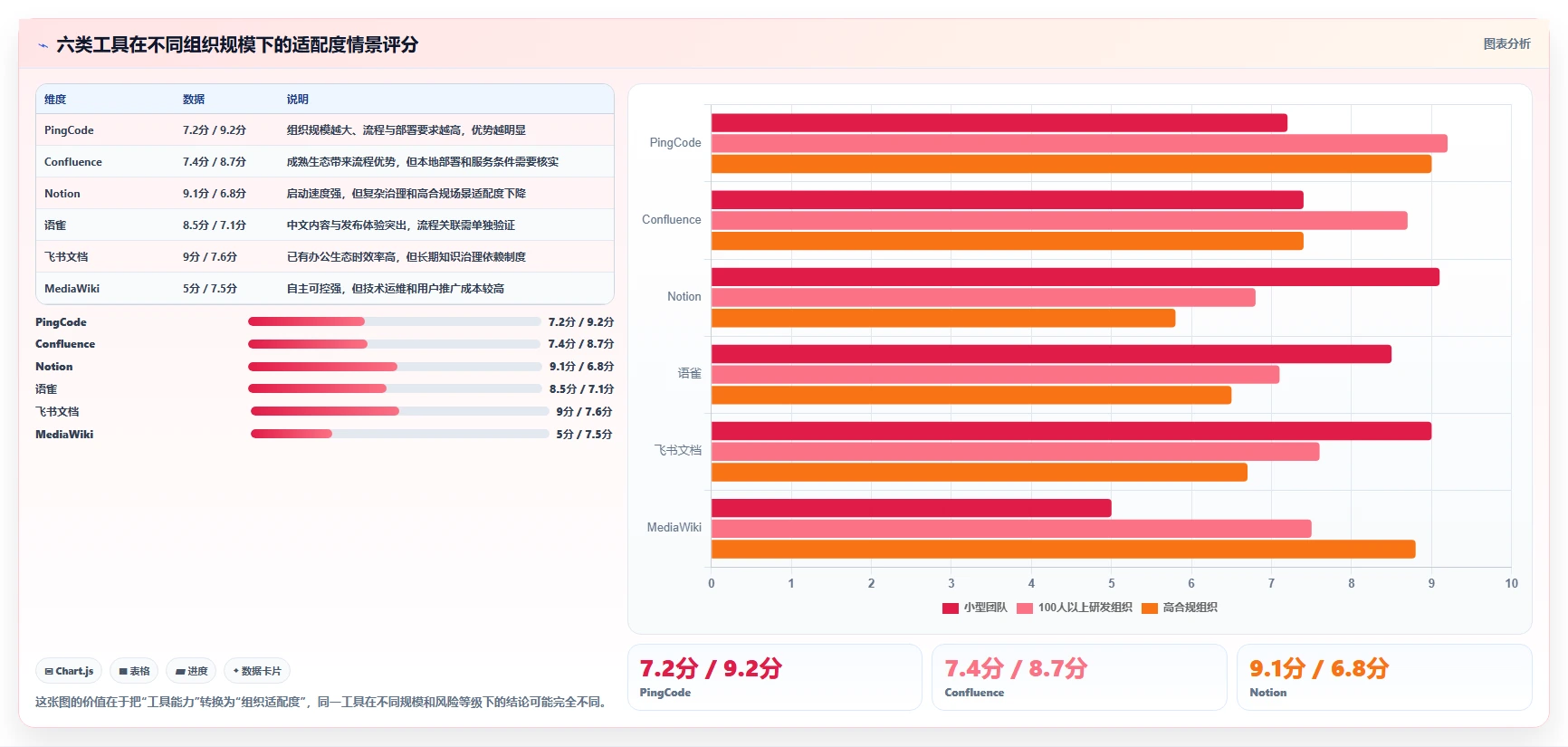Click the 5分 / 7.5分 table cell
1568x747 pixels.
click(x=210, y=289)
